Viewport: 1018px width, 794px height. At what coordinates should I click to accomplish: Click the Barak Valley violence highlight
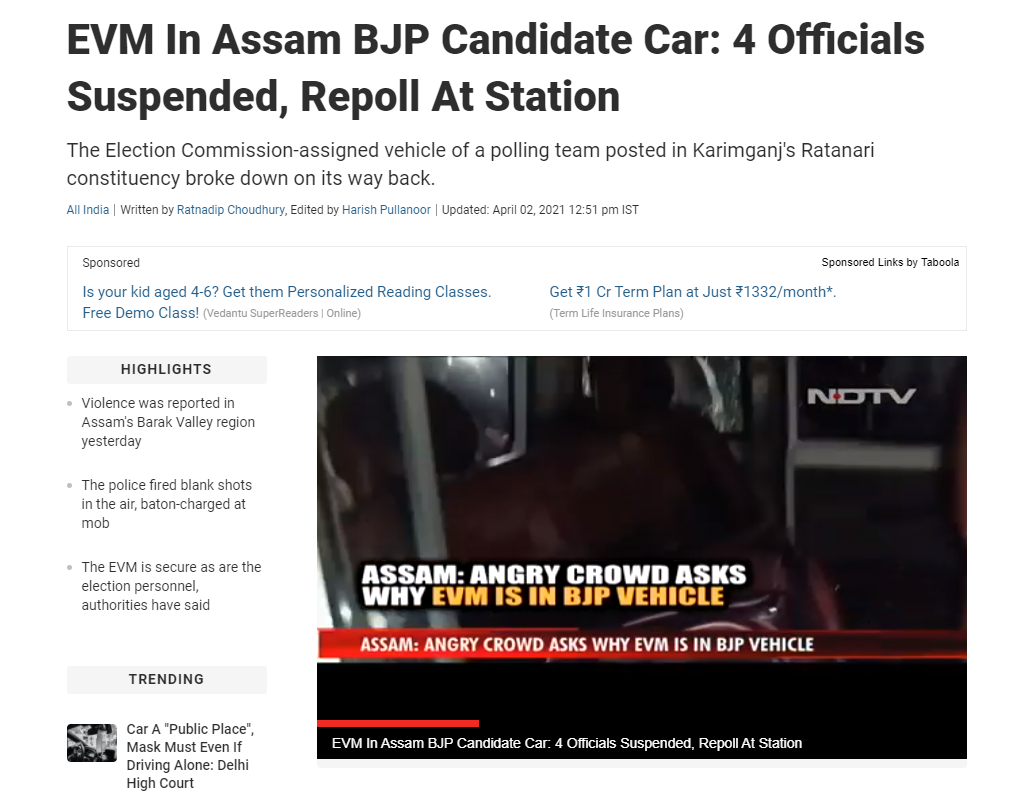point(168,422)
